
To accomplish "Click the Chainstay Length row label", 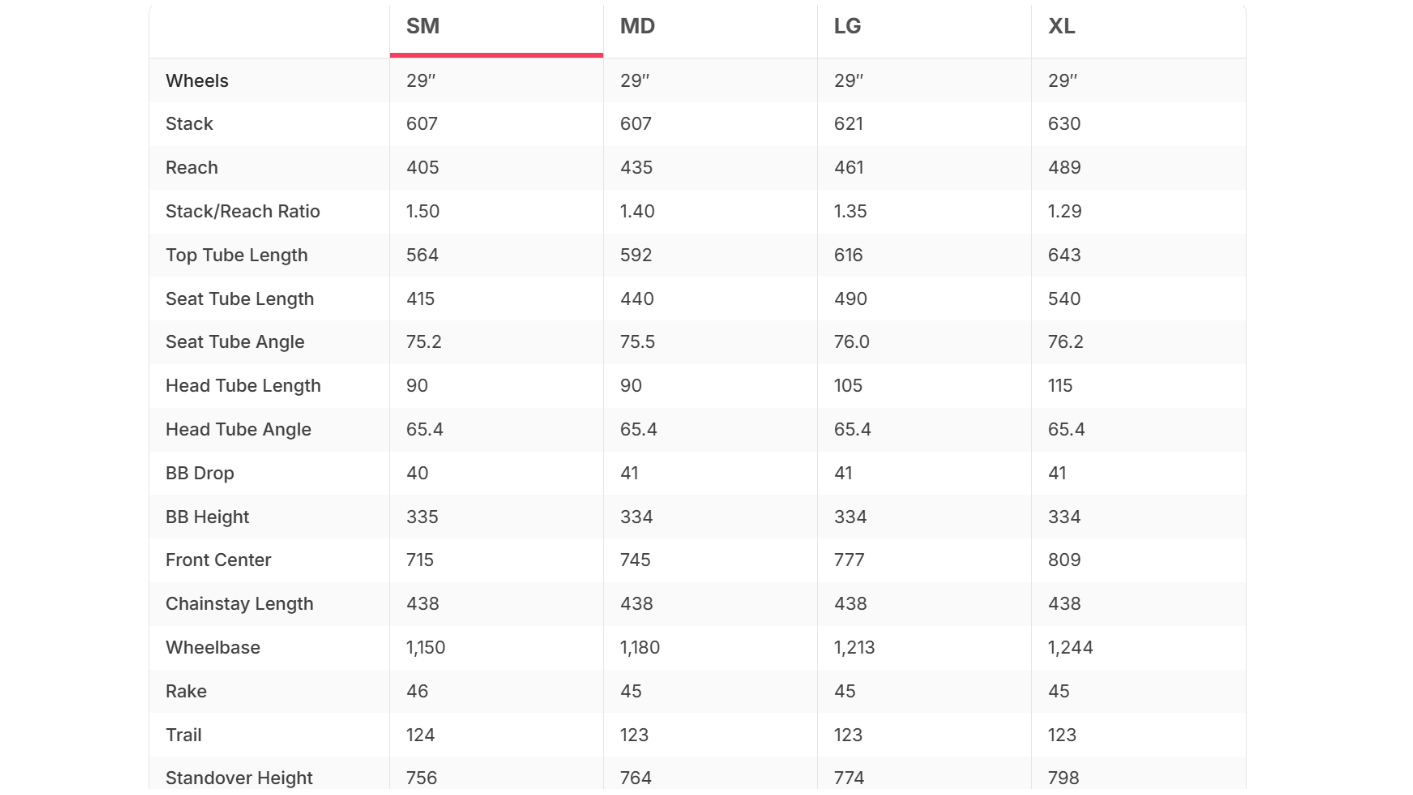I will click(x=239, y=604).
